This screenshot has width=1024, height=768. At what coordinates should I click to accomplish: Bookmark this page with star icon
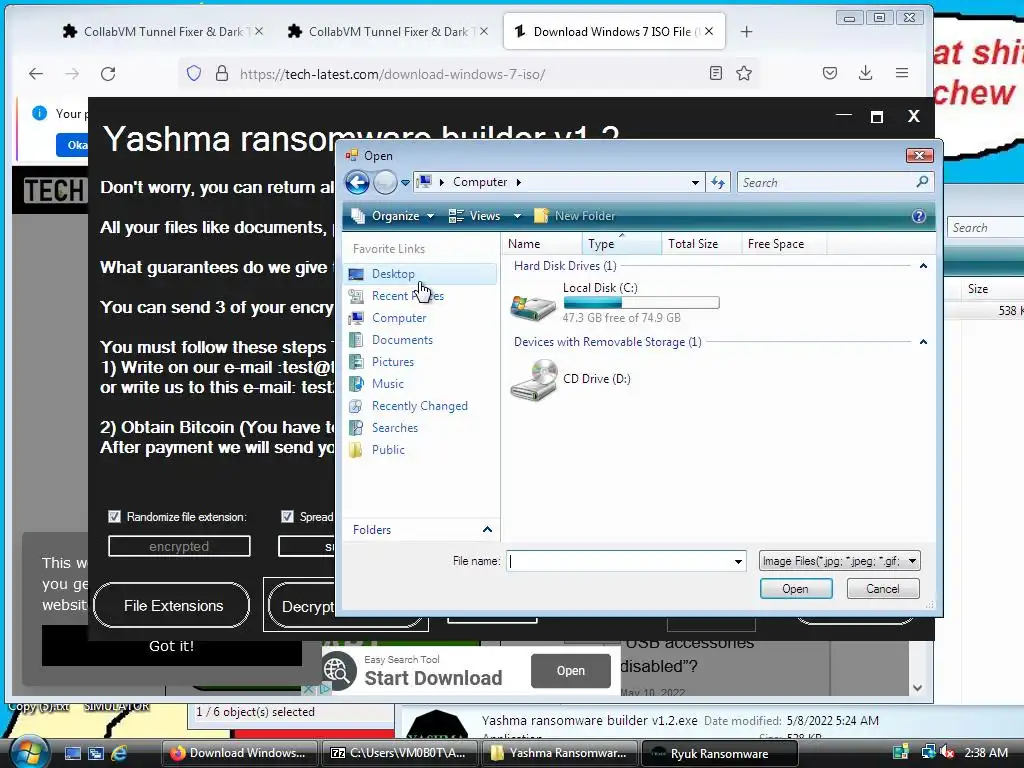[x=744, y=73]
